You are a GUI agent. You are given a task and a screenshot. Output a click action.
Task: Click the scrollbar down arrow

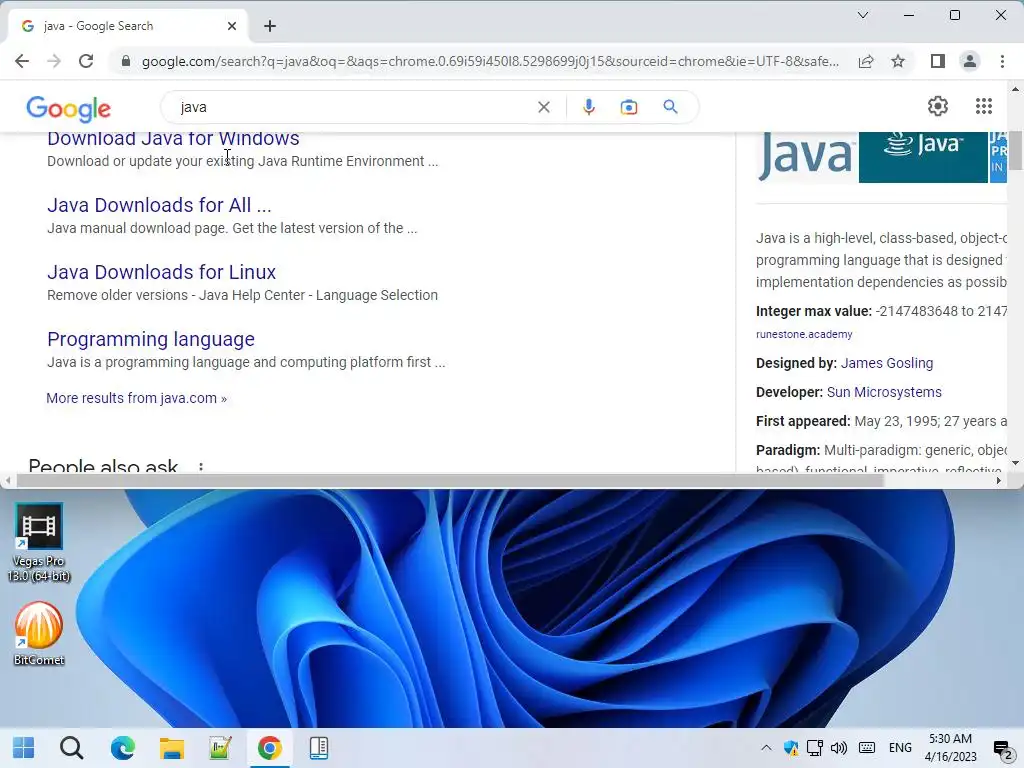coord(1015,463)
